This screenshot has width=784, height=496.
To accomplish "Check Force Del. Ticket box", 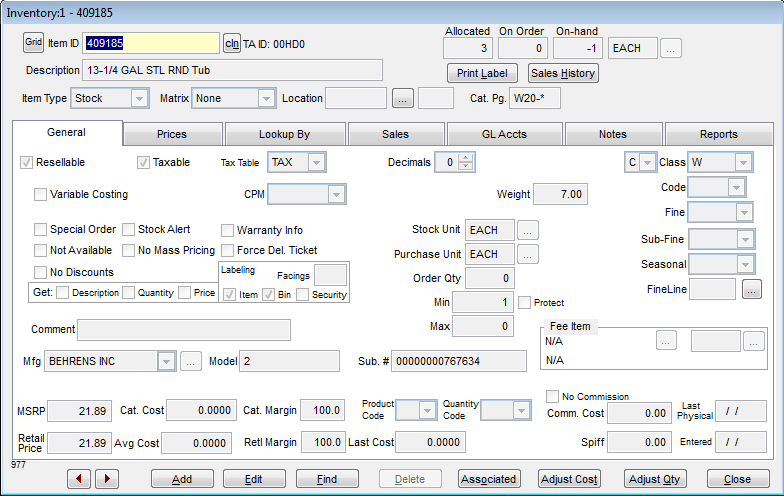I will pyautogui.click(x=227, y=250).
